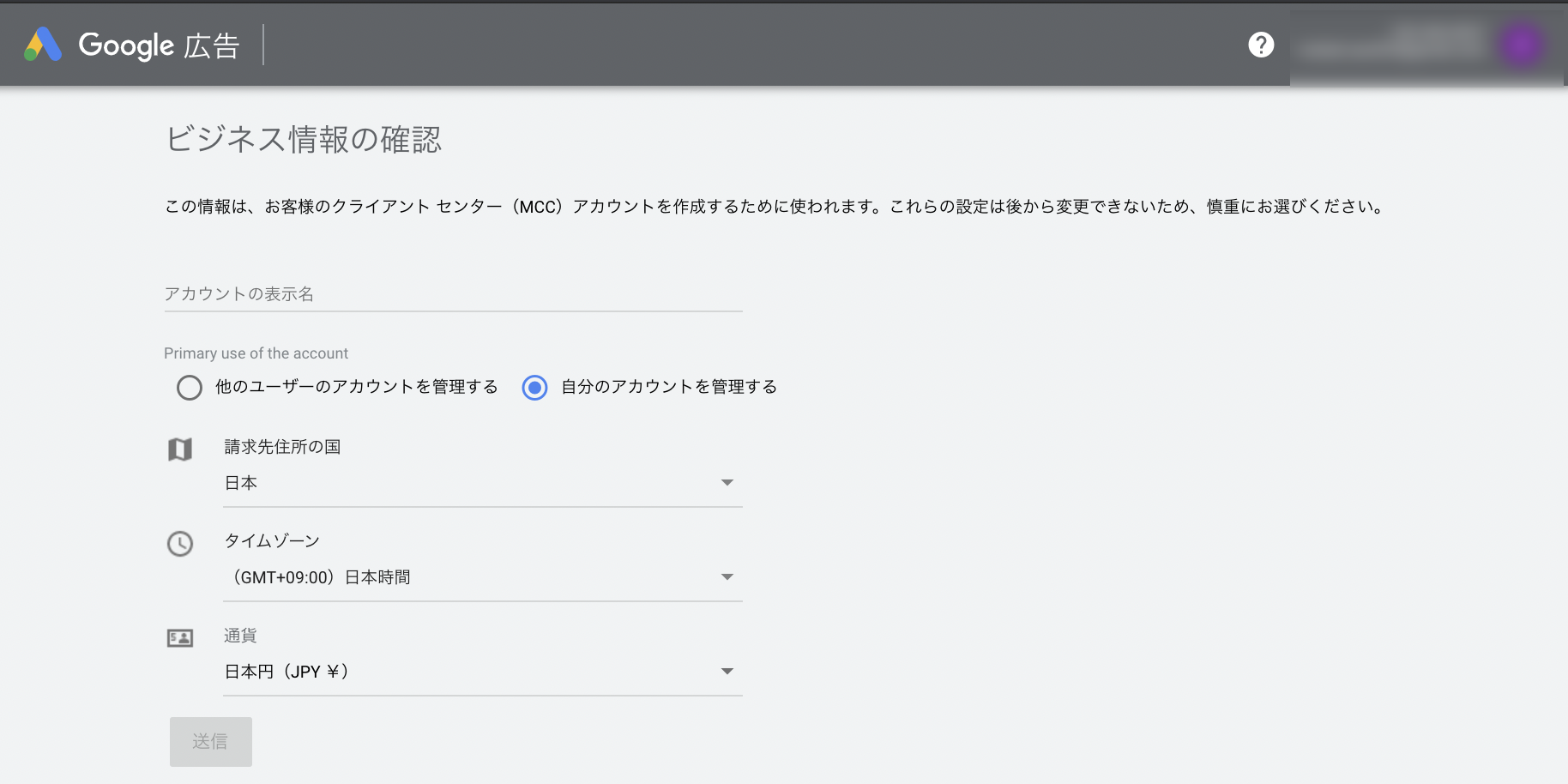Expand the (GMT+09:00) 日本時間 timezone dropdown arrow
The width and height of the screenshot is (1568, 784).
pos(727,577)
